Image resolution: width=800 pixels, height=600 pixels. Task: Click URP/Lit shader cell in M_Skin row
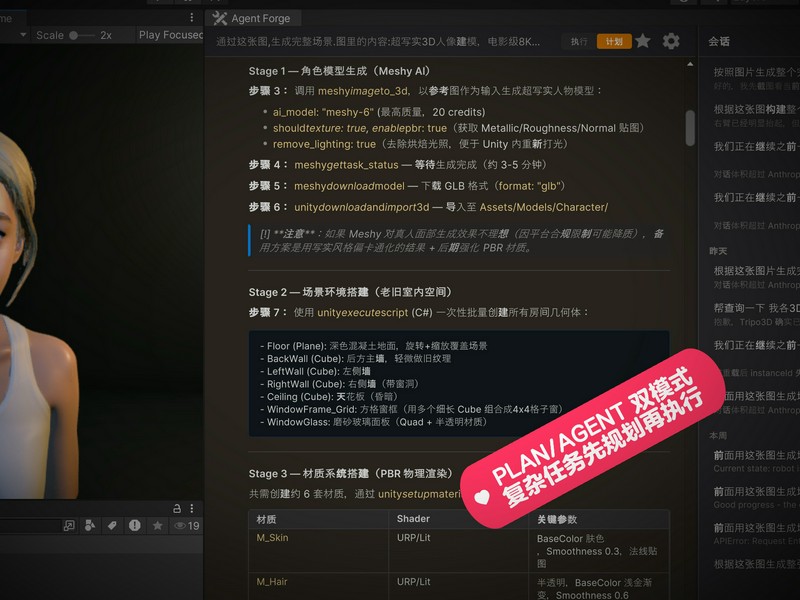414,538
